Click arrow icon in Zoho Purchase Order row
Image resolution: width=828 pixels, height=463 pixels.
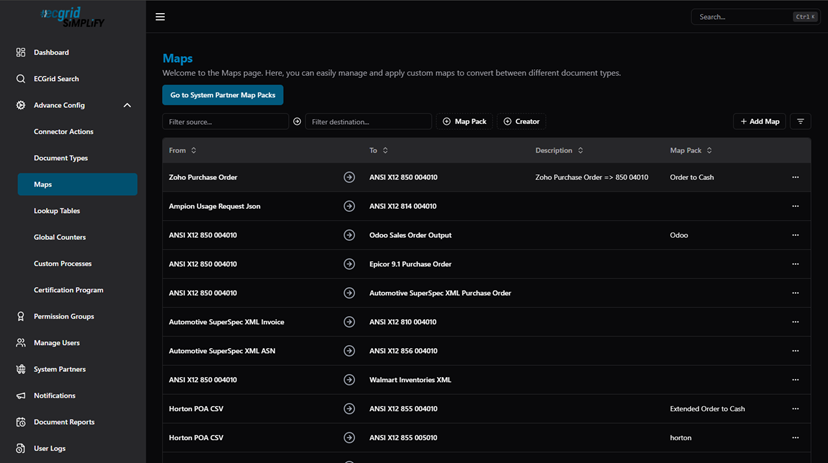[349, 177]
